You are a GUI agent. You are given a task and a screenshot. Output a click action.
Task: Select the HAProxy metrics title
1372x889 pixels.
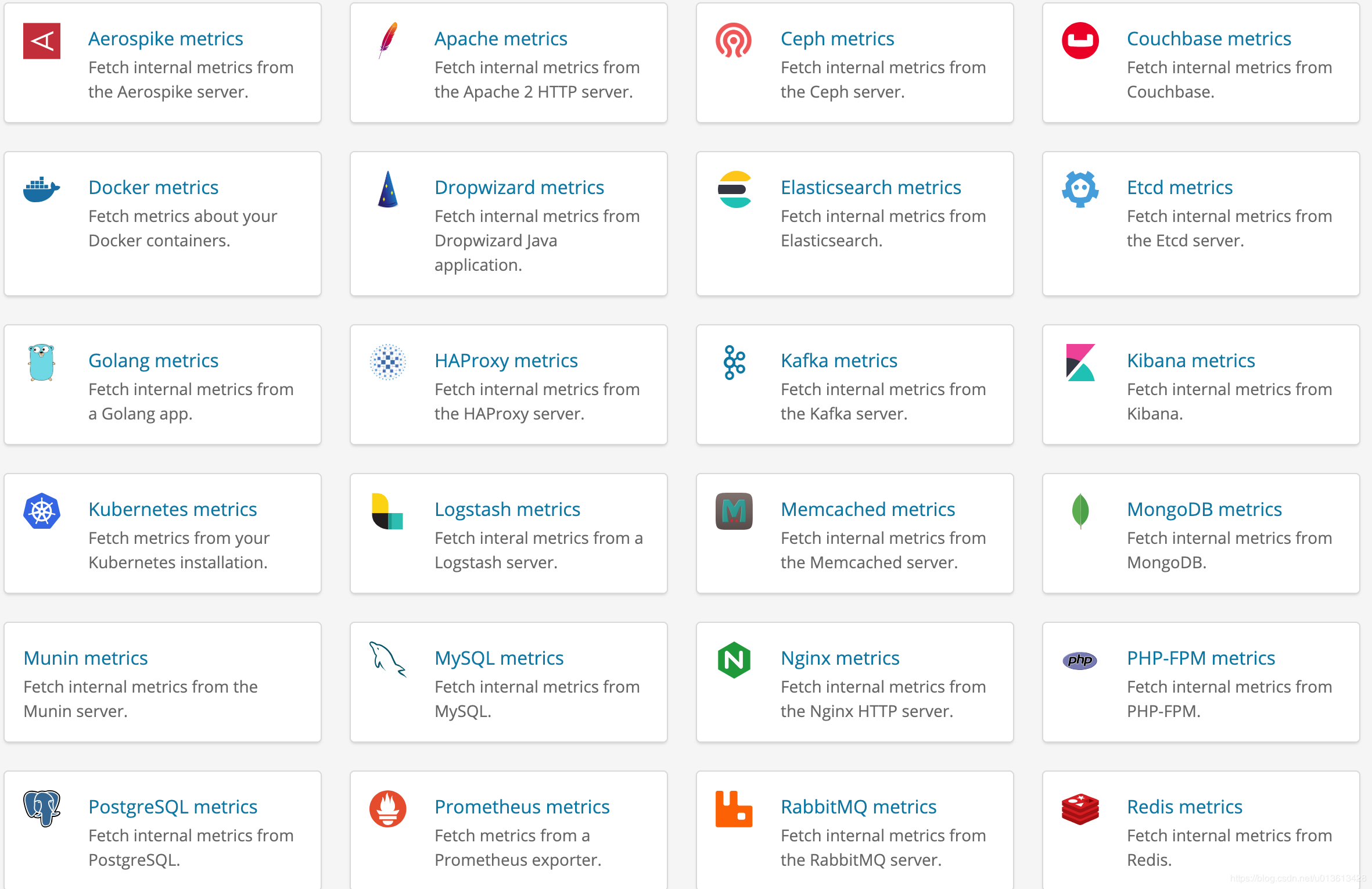506,360
